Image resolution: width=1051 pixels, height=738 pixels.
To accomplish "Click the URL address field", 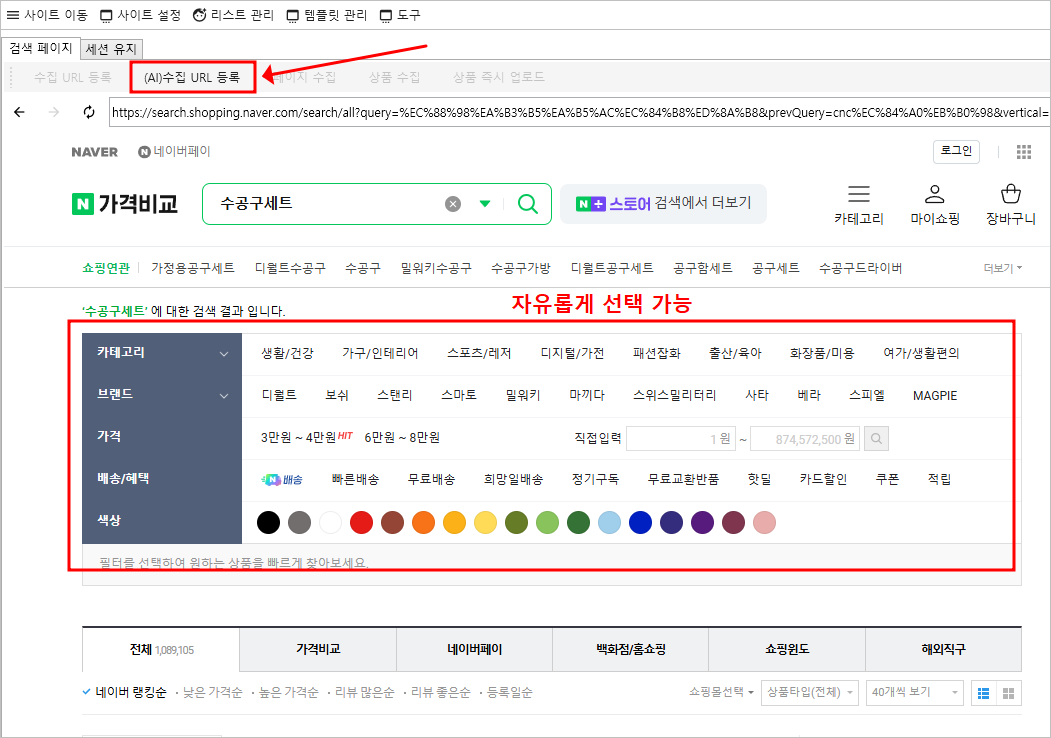I will click(579, 113).
